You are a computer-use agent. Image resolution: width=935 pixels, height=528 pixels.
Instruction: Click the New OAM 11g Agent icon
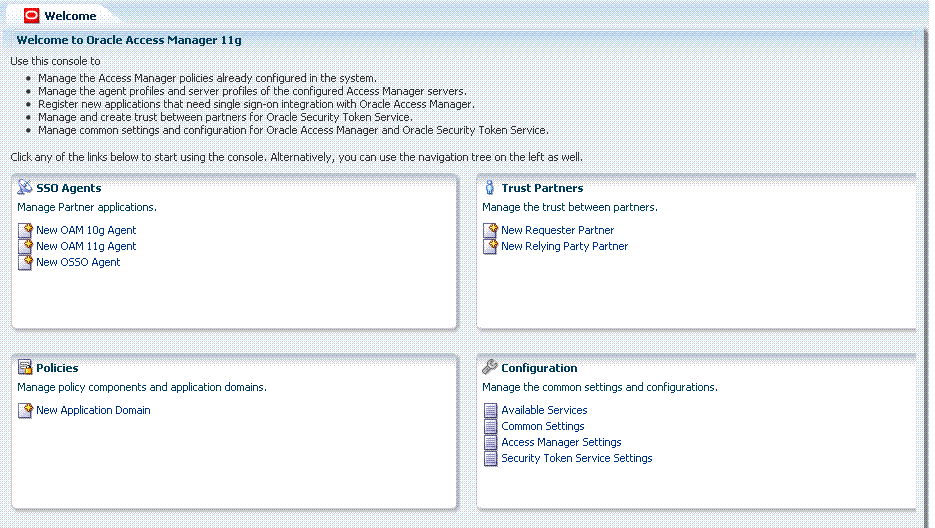click(x=25, y=246)
